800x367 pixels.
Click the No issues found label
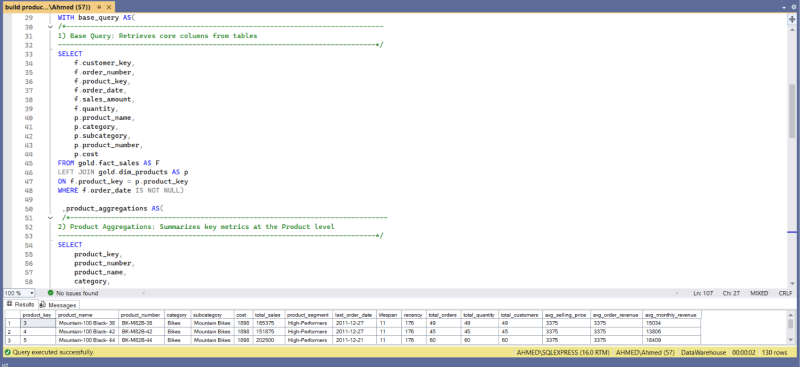coord(77,293)
